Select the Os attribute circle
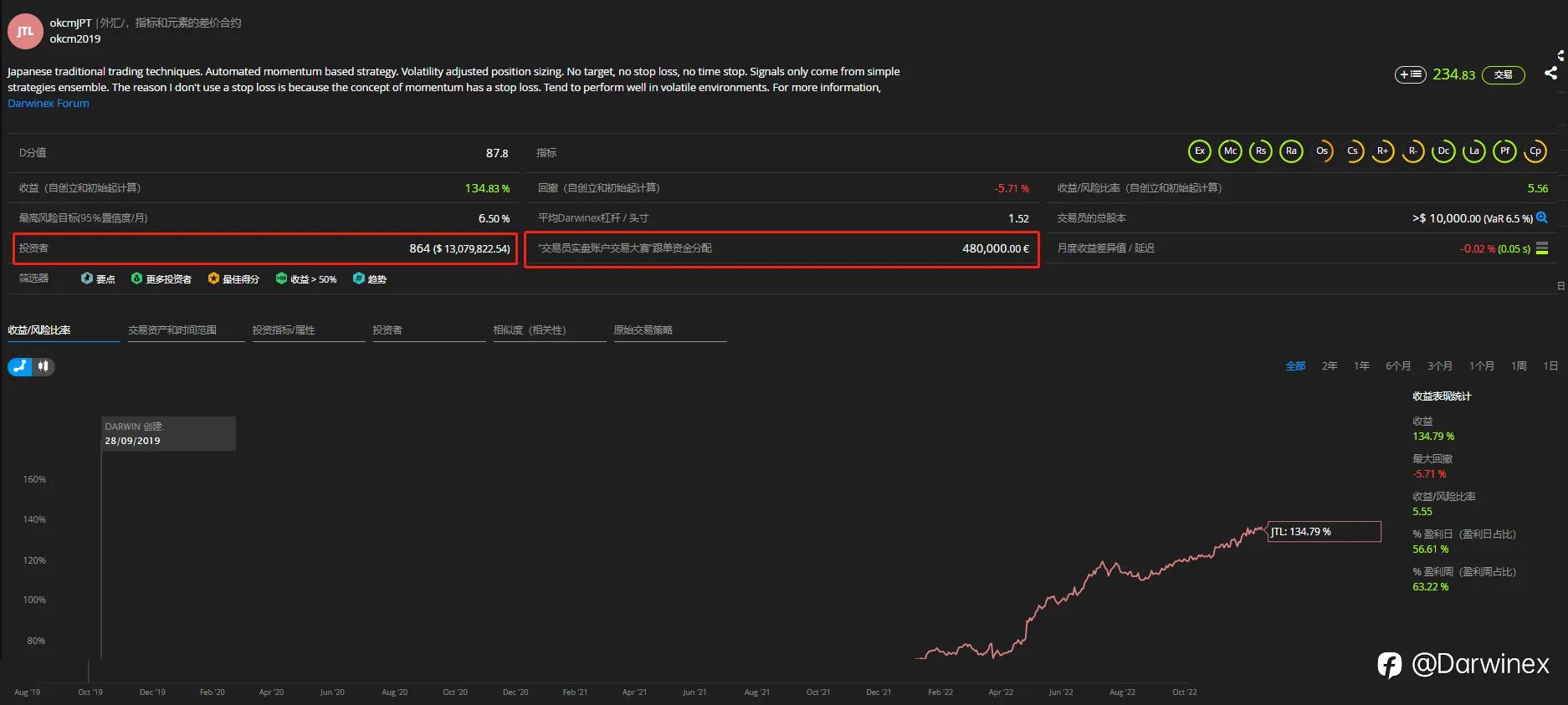1568x705 pixels. pos(1322,151)
